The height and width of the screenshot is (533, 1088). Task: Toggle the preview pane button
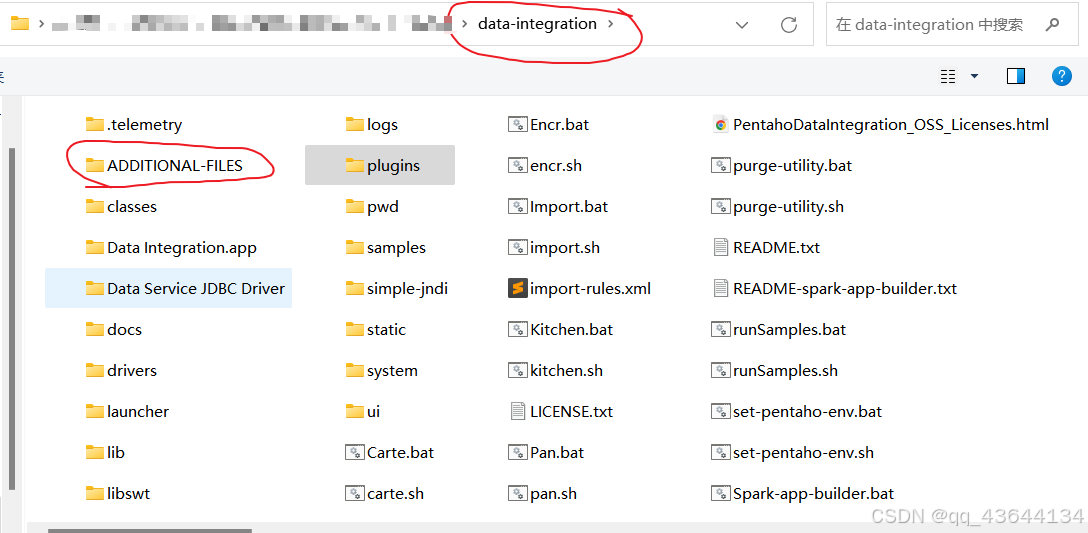[x=1016, y=76]
